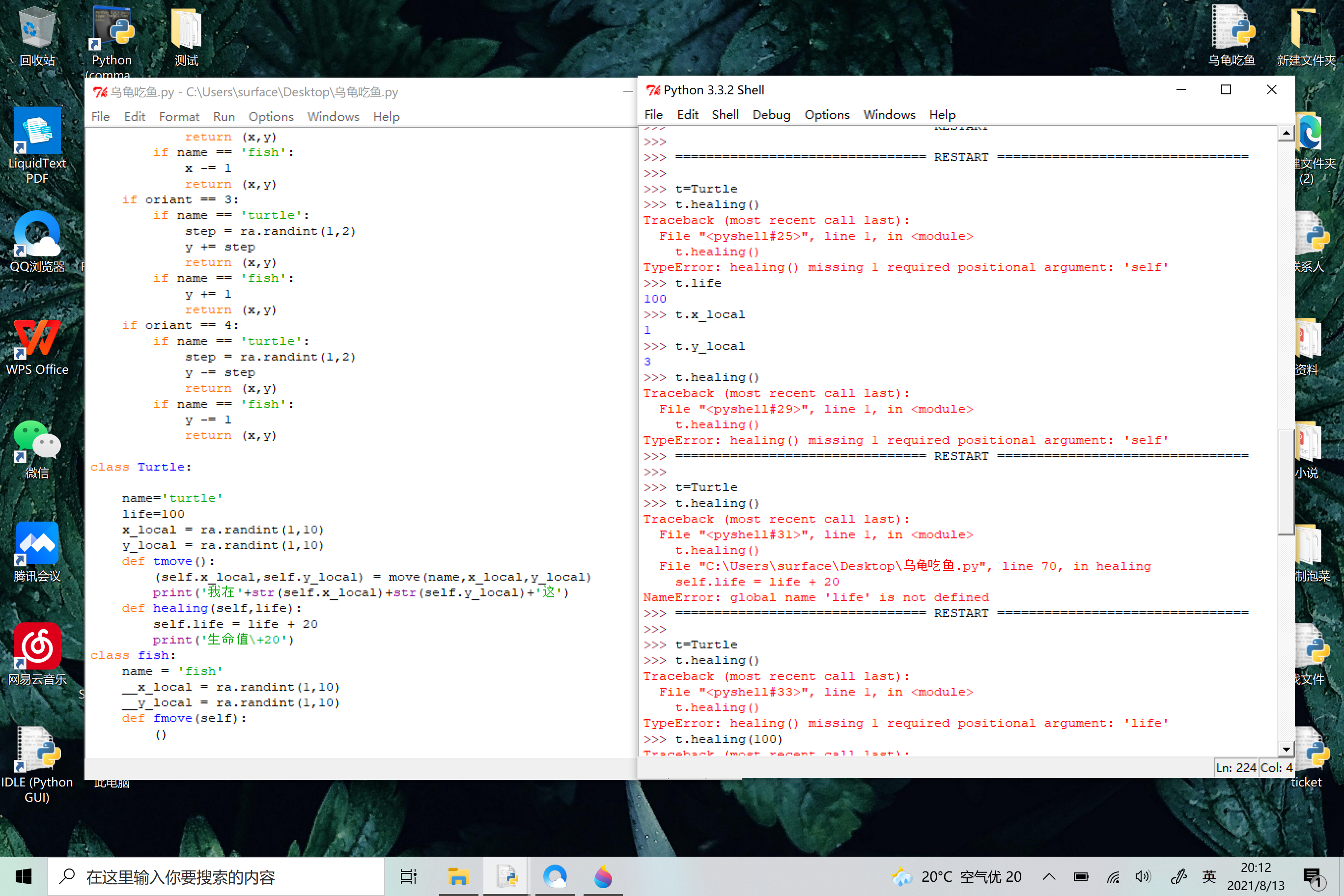Open Task View on the taskbar

pyautogui.click(x=408, y=876)
